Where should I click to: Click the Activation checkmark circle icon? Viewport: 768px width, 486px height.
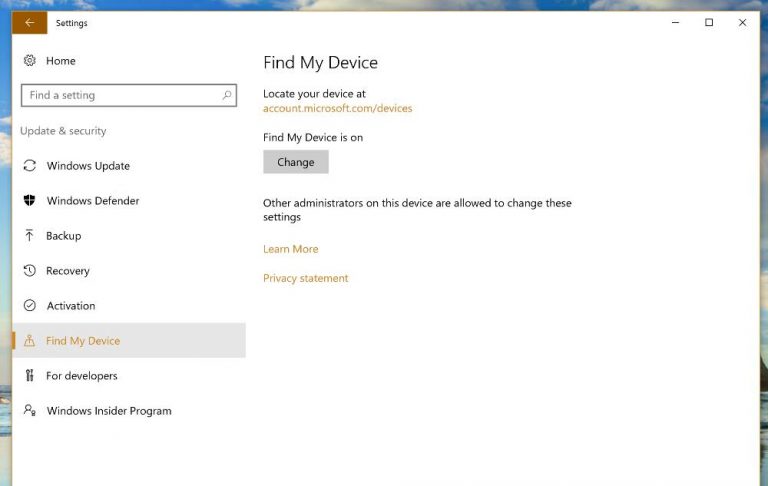30,306
